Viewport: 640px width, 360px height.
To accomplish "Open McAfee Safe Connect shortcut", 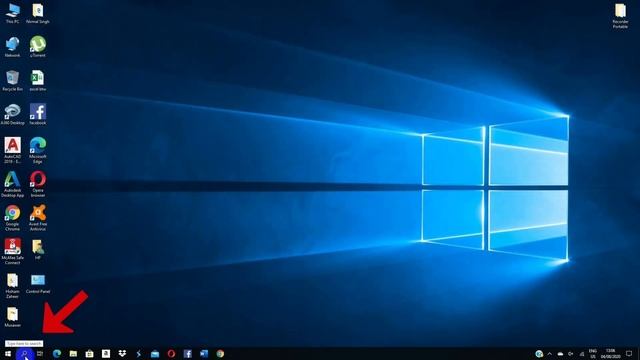I will click(x=13, y=252).
